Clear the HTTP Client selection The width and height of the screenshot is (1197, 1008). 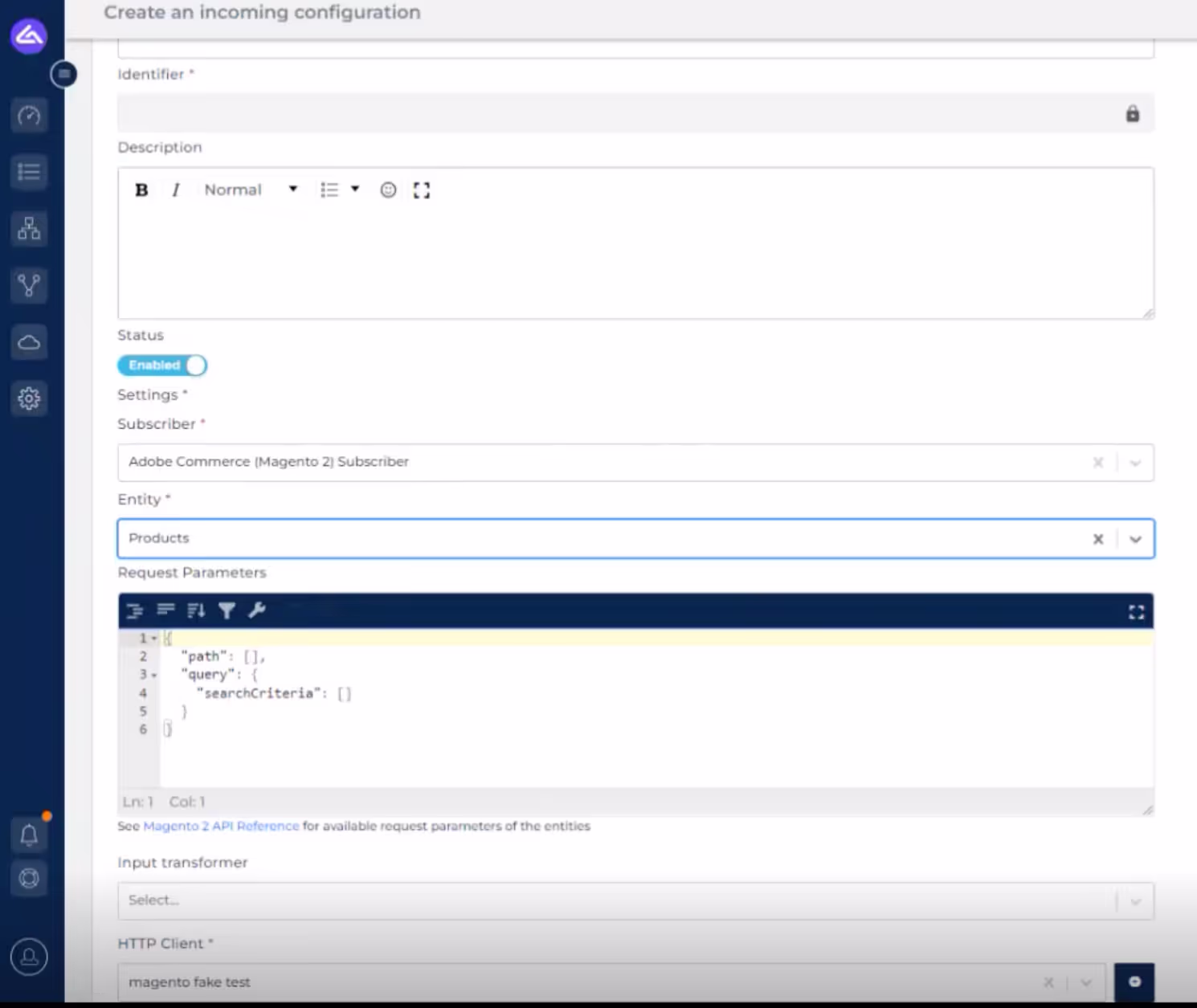pos(1048,982)
